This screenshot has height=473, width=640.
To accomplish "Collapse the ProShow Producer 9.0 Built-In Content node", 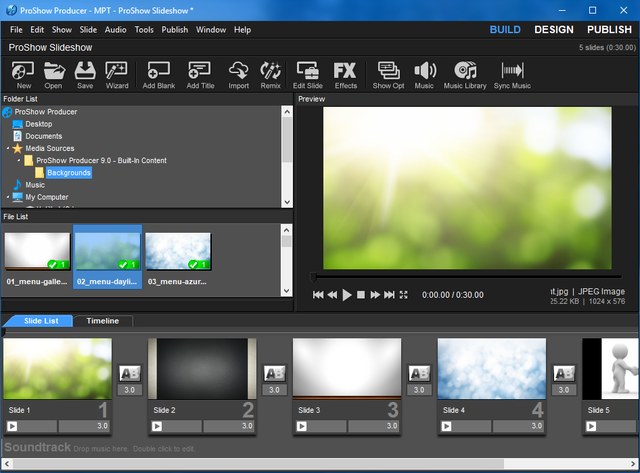I will (19, 160).
